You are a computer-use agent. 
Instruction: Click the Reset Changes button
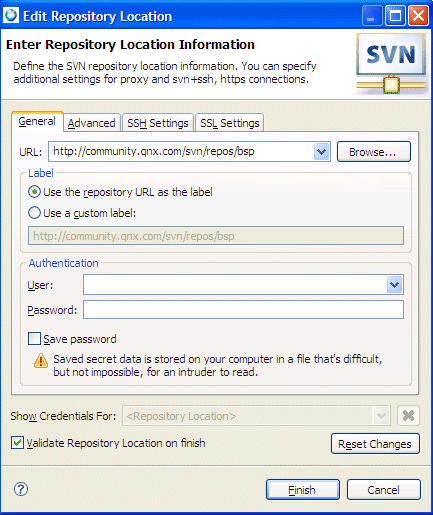pos(375,444)
